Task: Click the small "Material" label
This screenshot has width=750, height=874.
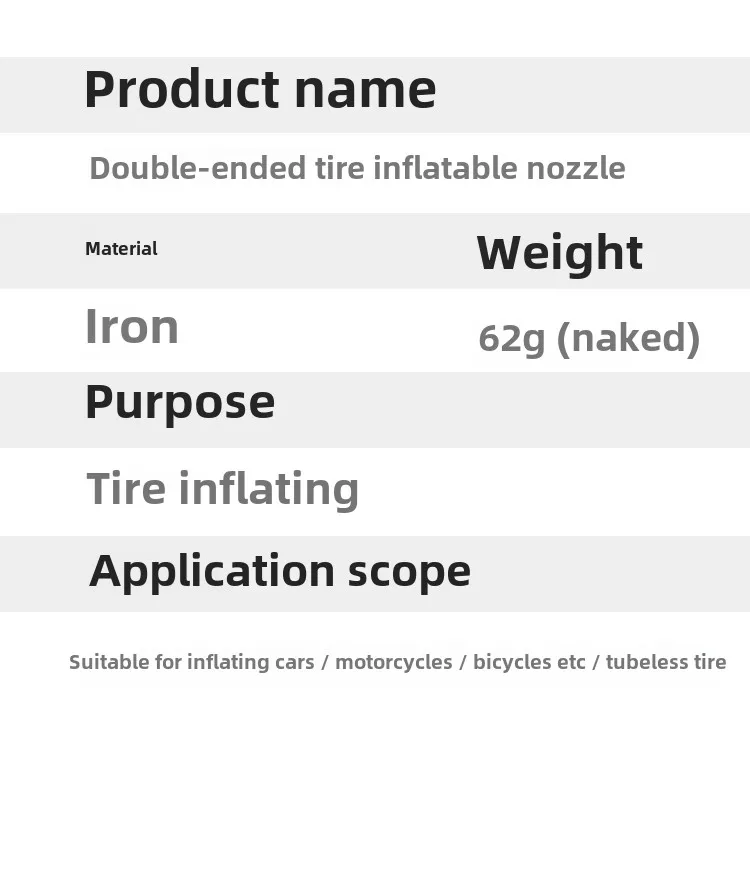Action: point(121,249)
